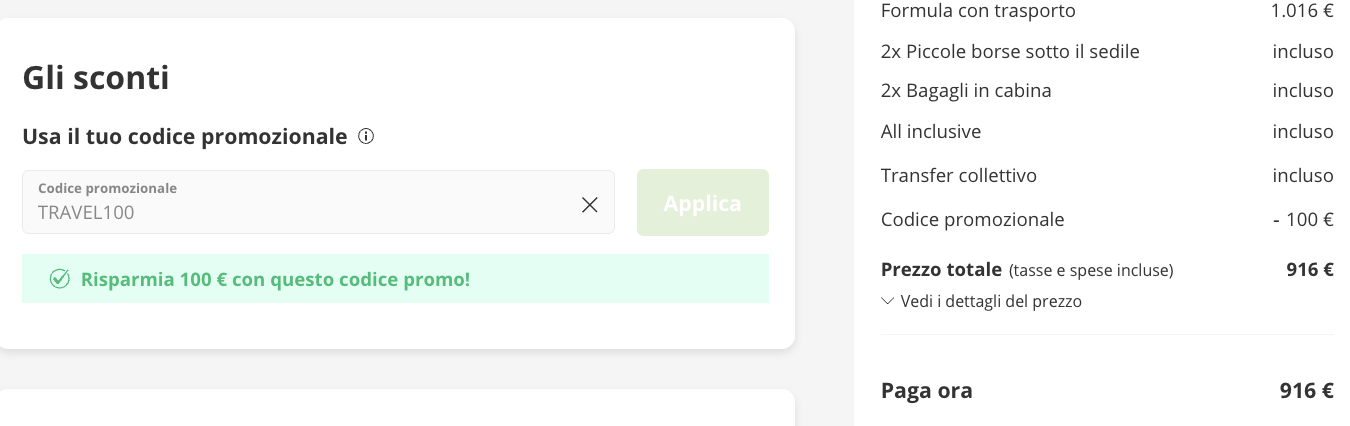Select the Prezzo totale label
This screenshot has height=426, width=1350.
click(941, 269)
